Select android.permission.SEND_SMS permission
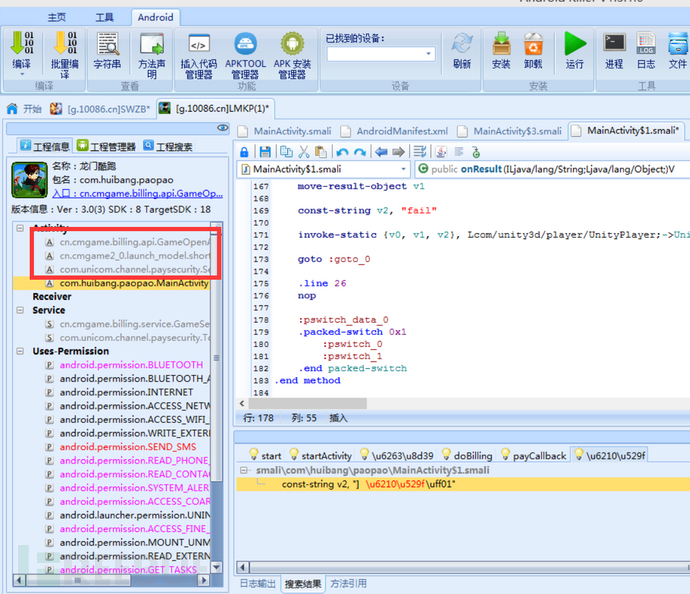The width and height of the screenshot is (690, 594). click(128, 447)
